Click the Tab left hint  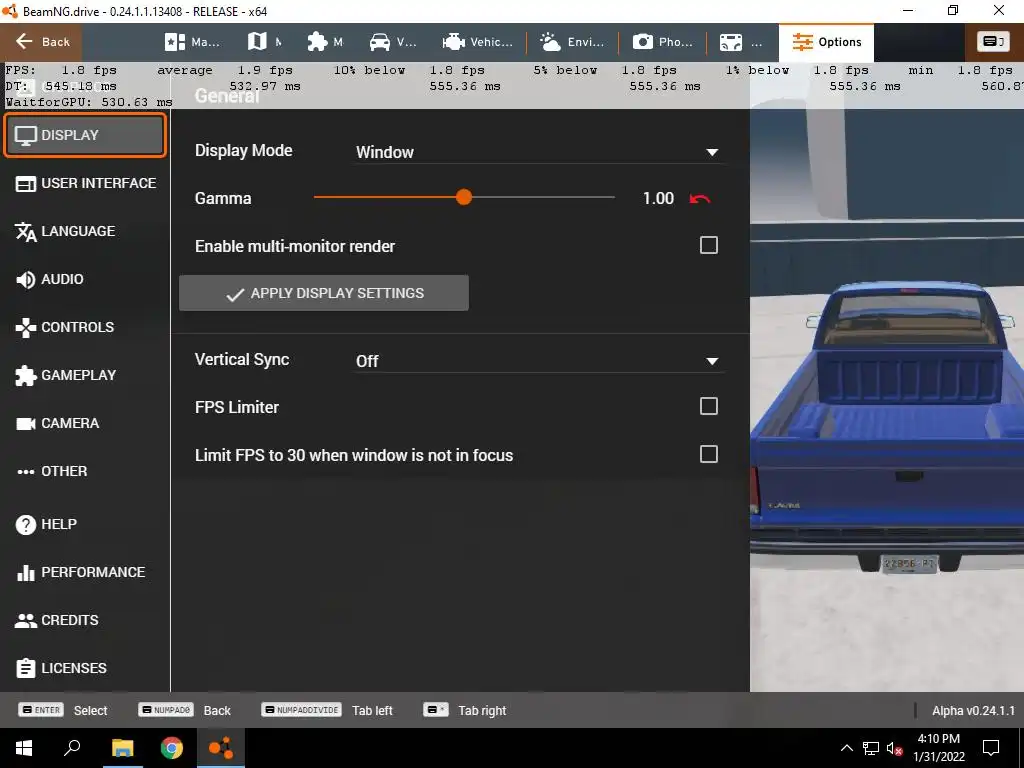327,711
